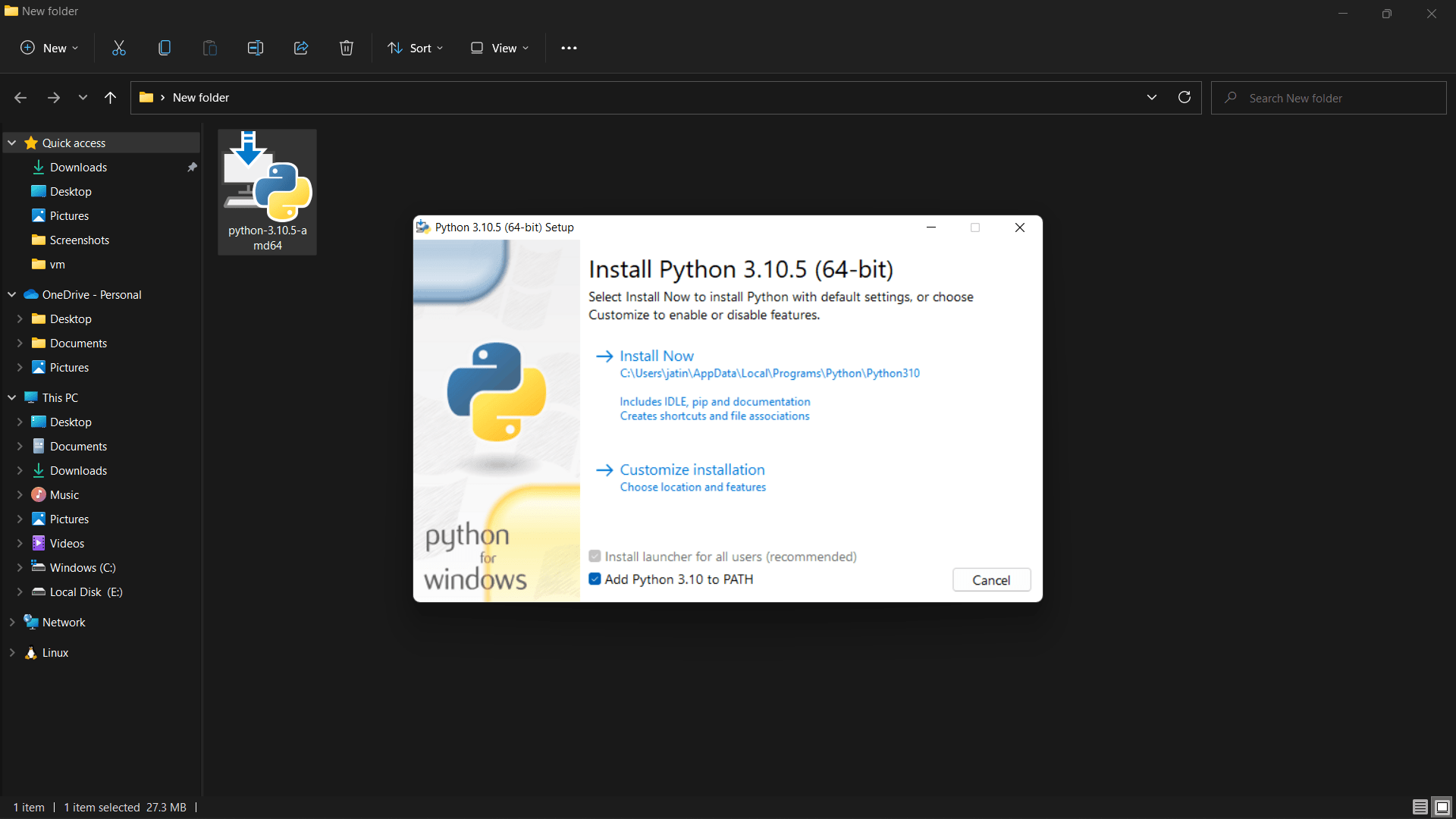1456x819 pixels.
Task: Click the Paste icon in toolbar
Action: [x=210, y=48]
